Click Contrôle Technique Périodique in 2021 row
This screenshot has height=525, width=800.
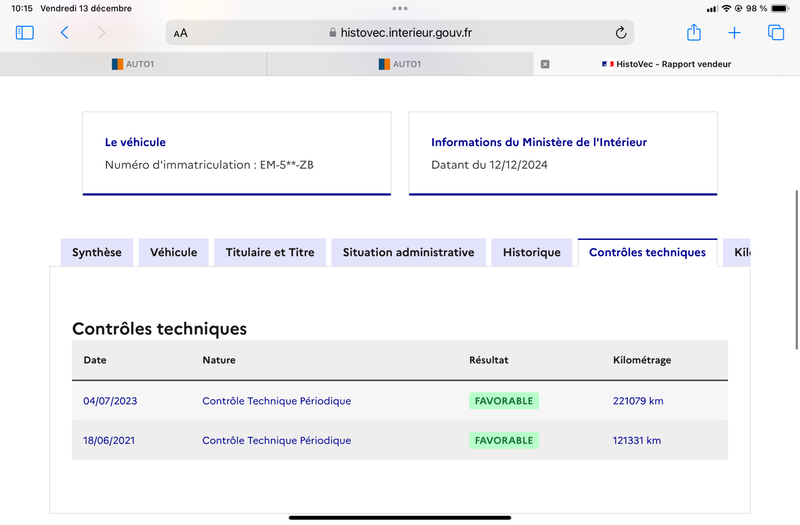(277, 440)
